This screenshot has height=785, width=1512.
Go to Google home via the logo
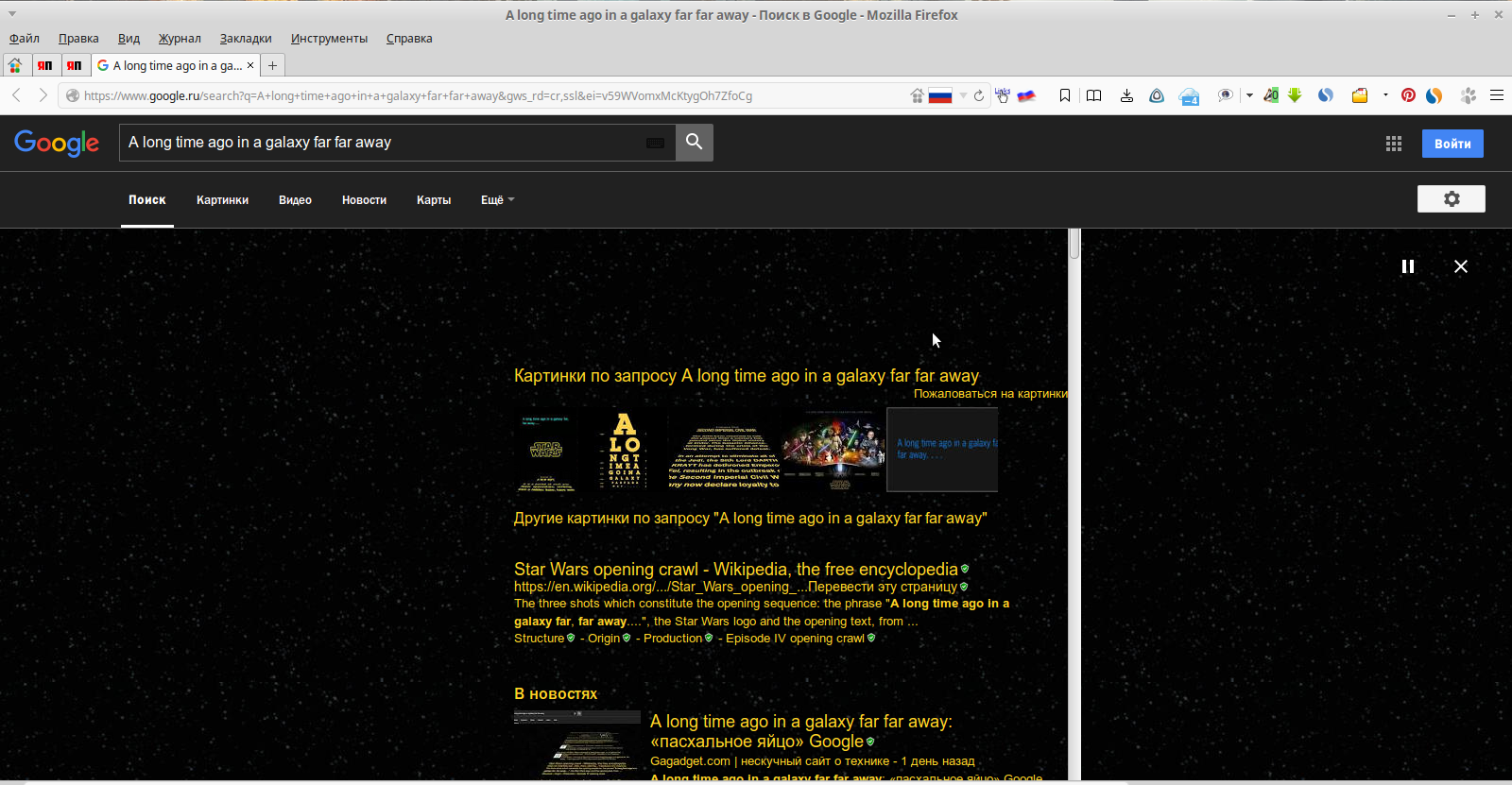[57, 143]
